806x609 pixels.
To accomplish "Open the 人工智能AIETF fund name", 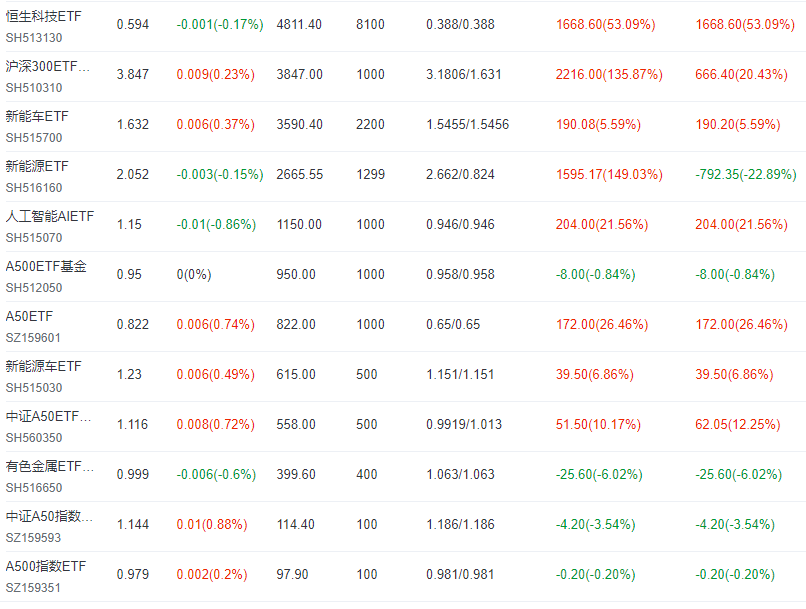I will (x=50, y=216).
